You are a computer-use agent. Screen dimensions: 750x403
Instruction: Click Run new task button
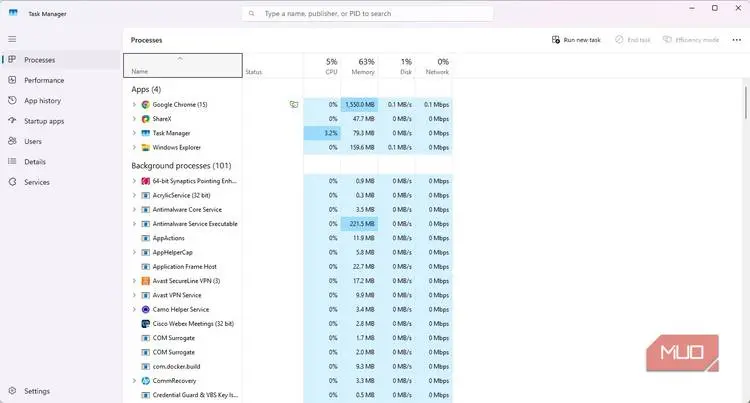click(576, 40)
